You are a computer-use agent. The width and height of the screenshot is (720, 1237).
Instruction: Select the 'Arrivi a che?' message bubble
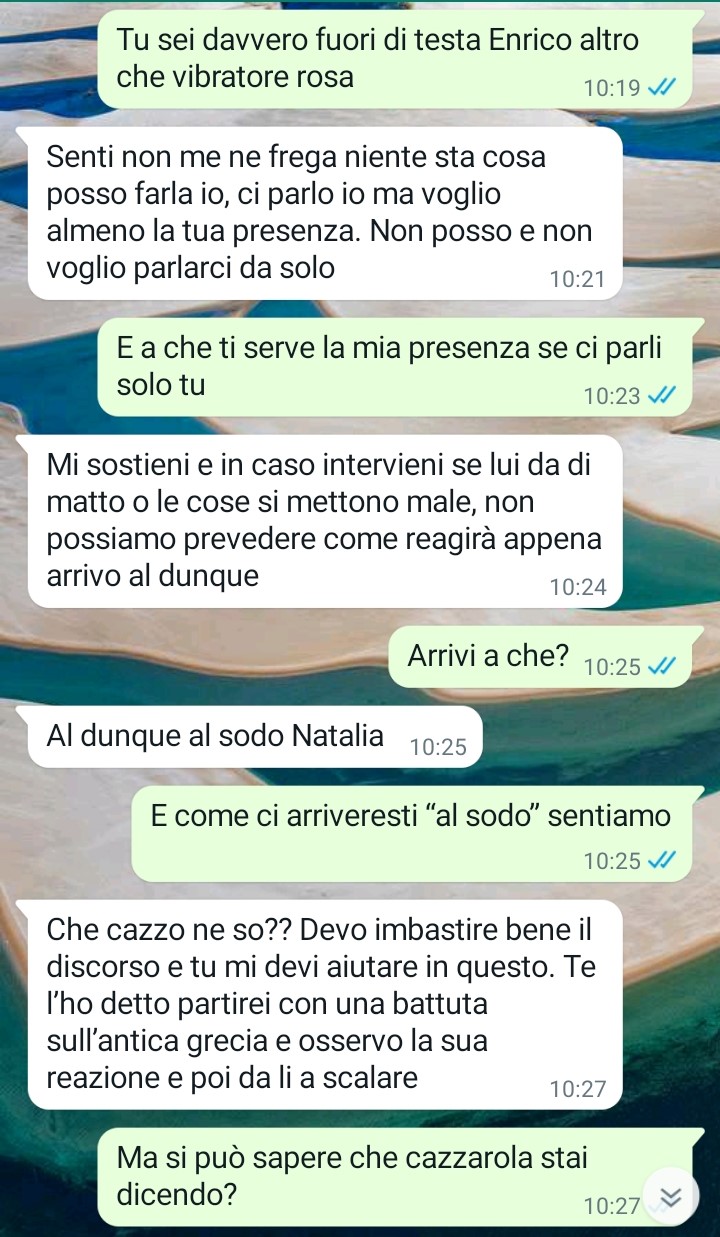point(540,657)
